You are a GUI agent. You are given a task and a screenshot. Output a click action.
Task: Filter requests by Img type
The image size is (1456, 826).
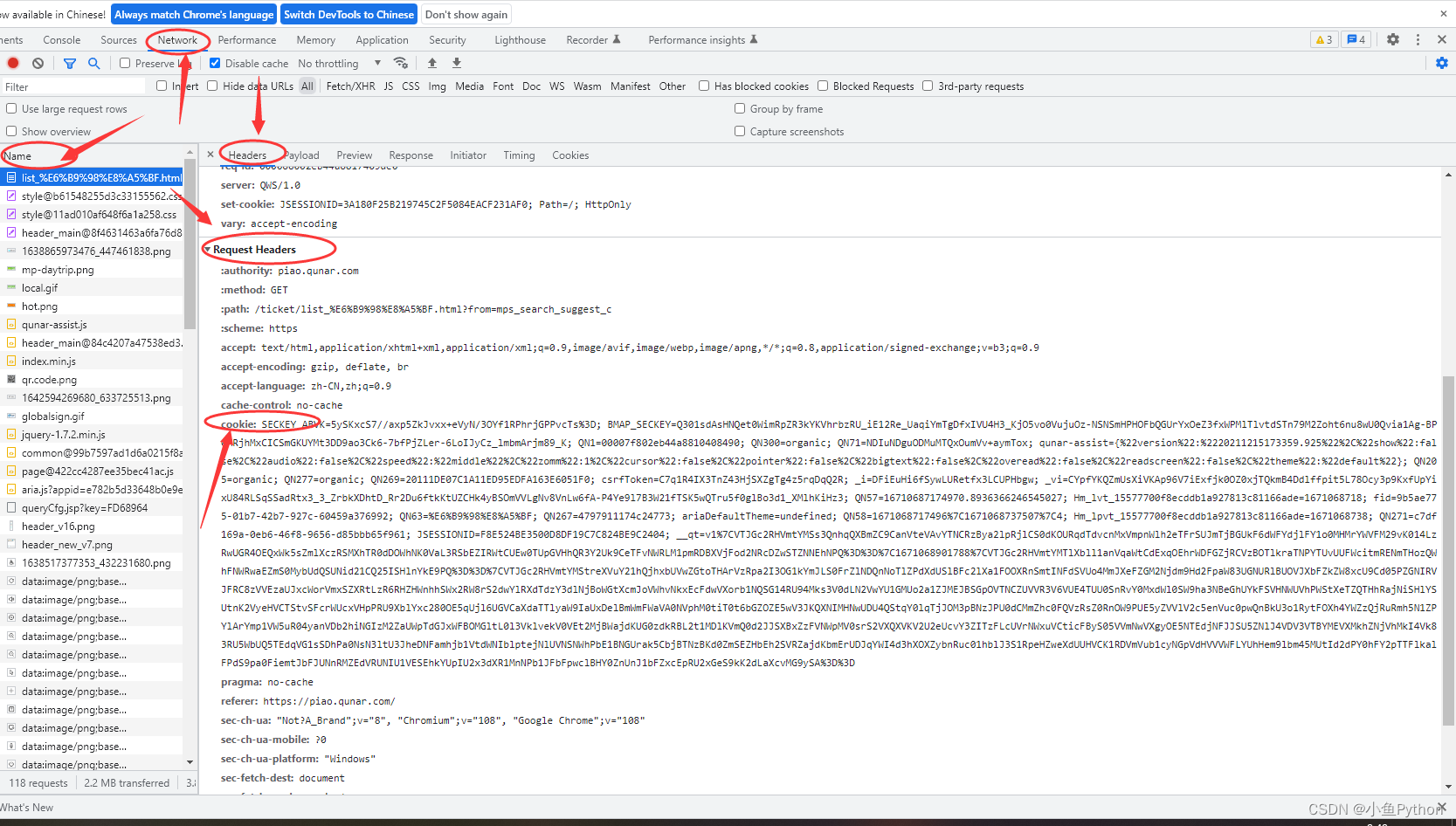pos(437,86)
